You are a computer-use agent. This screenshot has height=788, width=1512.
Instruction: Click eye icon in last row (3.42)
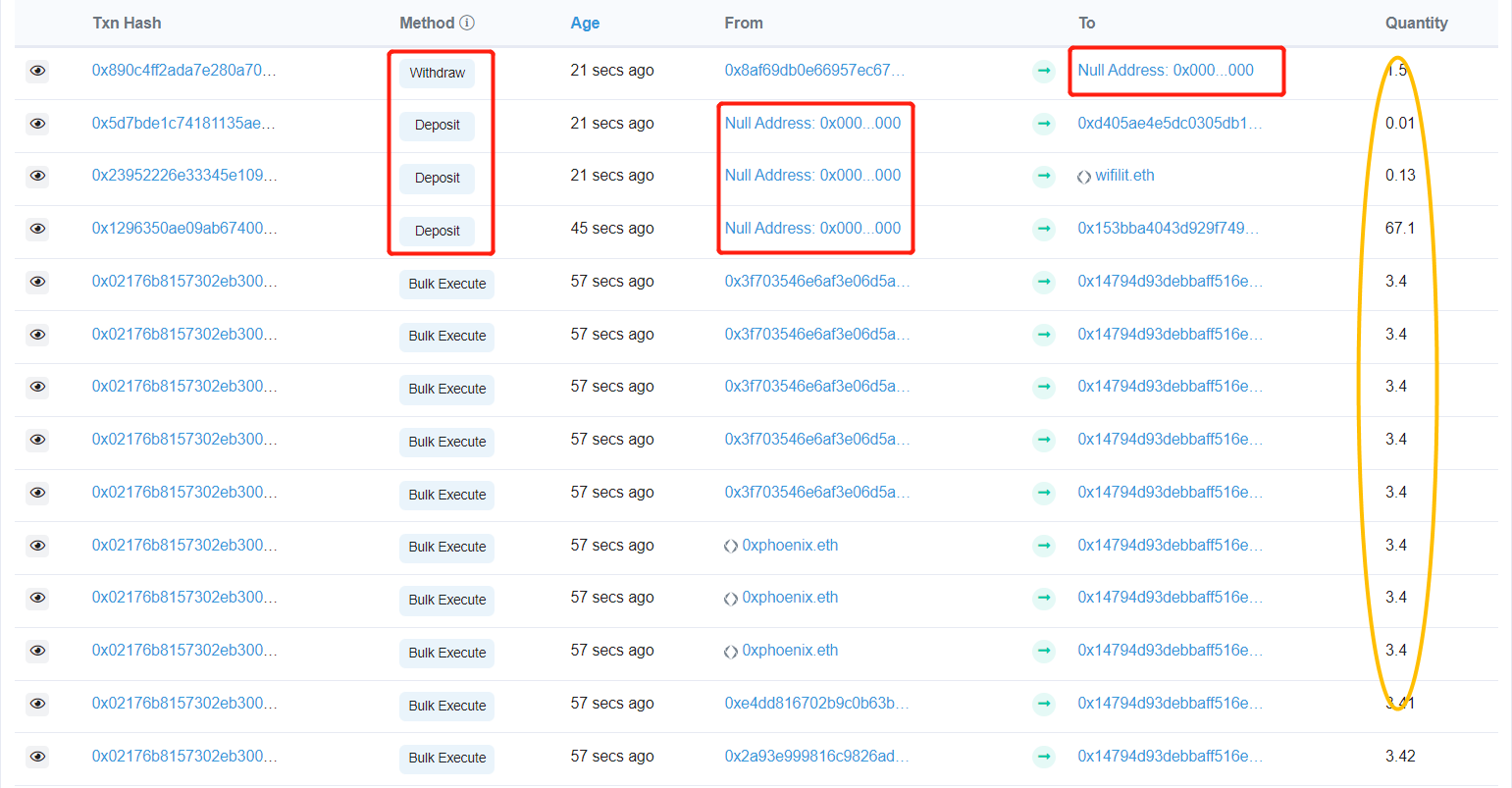(x=37, y=757)
